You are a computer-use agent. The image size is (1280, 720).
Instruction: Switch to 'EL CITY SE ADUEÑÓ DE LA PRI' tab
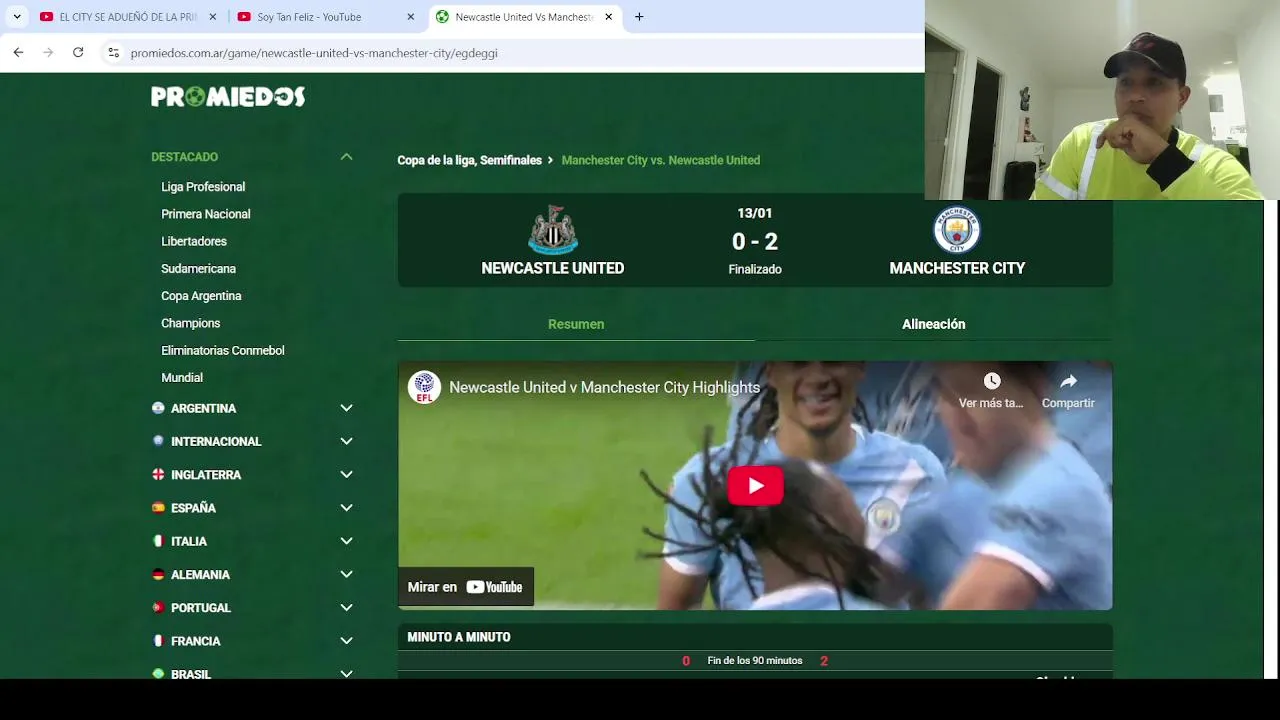click(128, 17)
